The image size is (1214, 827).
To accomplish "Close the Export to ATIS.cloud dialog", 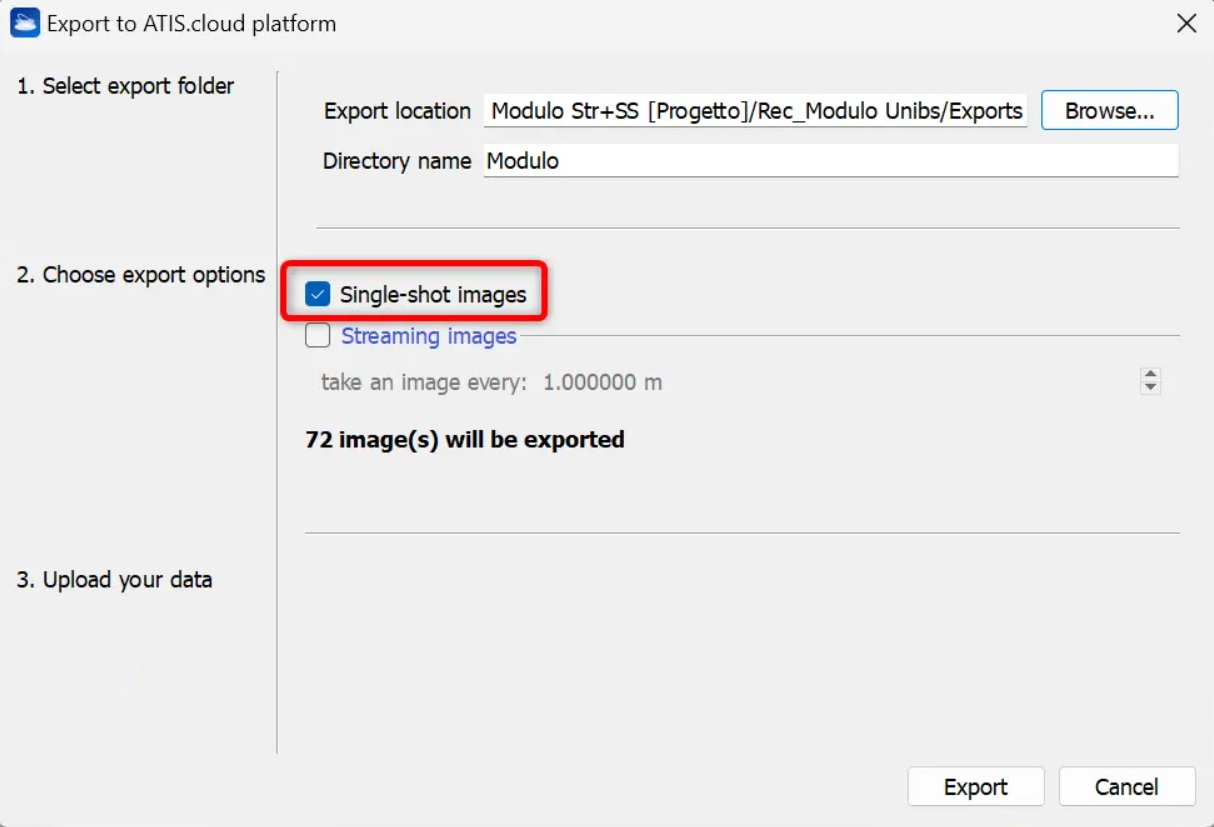I will coord(1186,23).
